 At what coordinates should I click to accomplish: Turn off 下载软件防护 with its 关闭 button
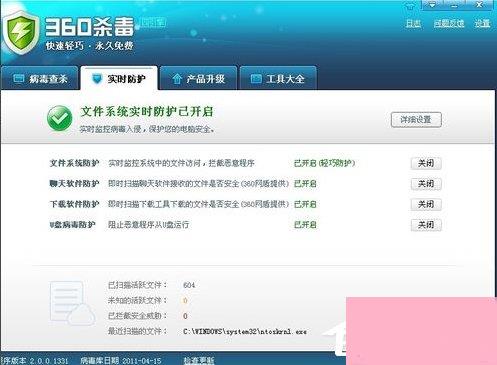point(426,204)
